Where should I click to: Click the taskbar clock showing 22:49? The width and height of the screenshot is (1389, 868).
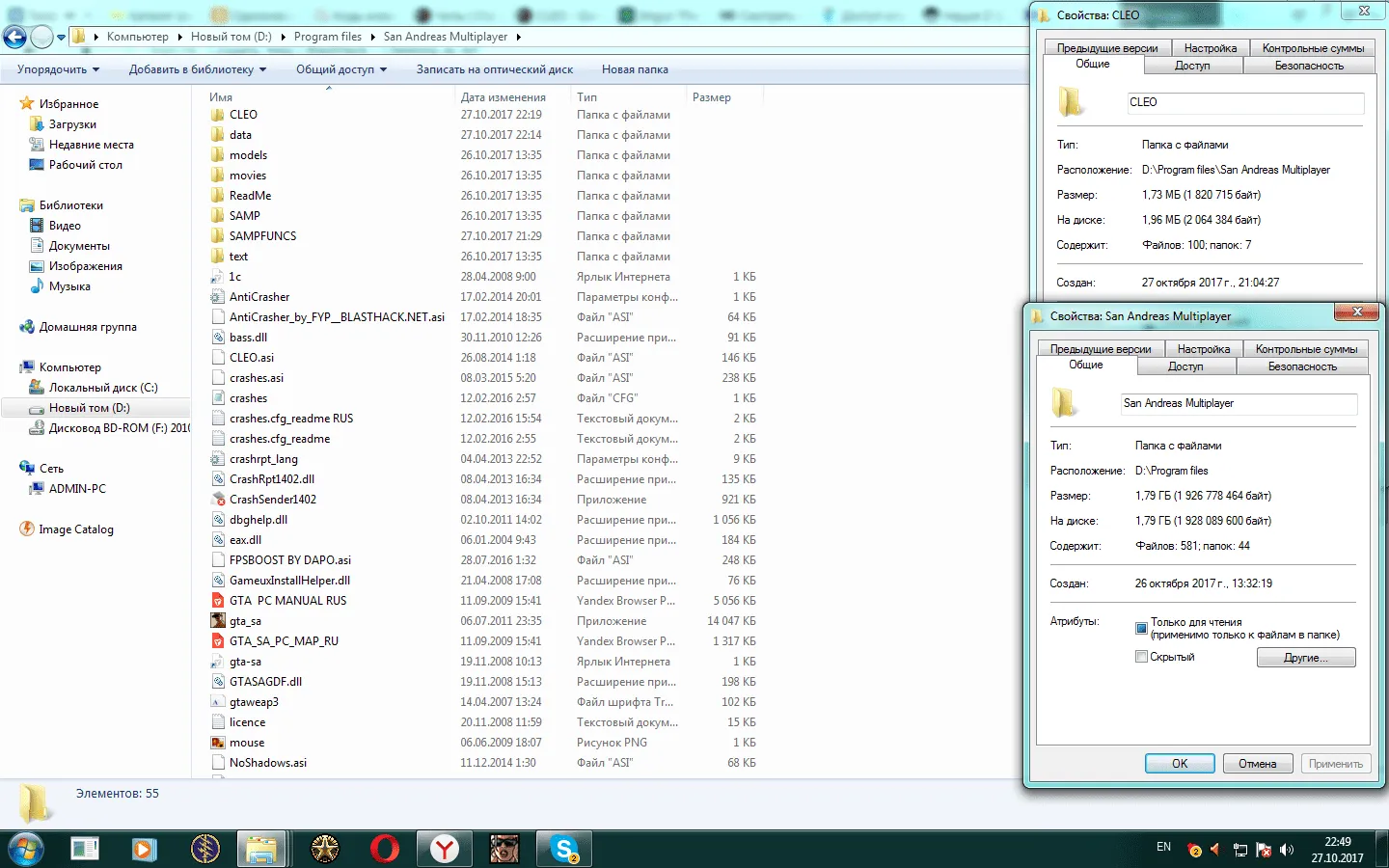1337,850
